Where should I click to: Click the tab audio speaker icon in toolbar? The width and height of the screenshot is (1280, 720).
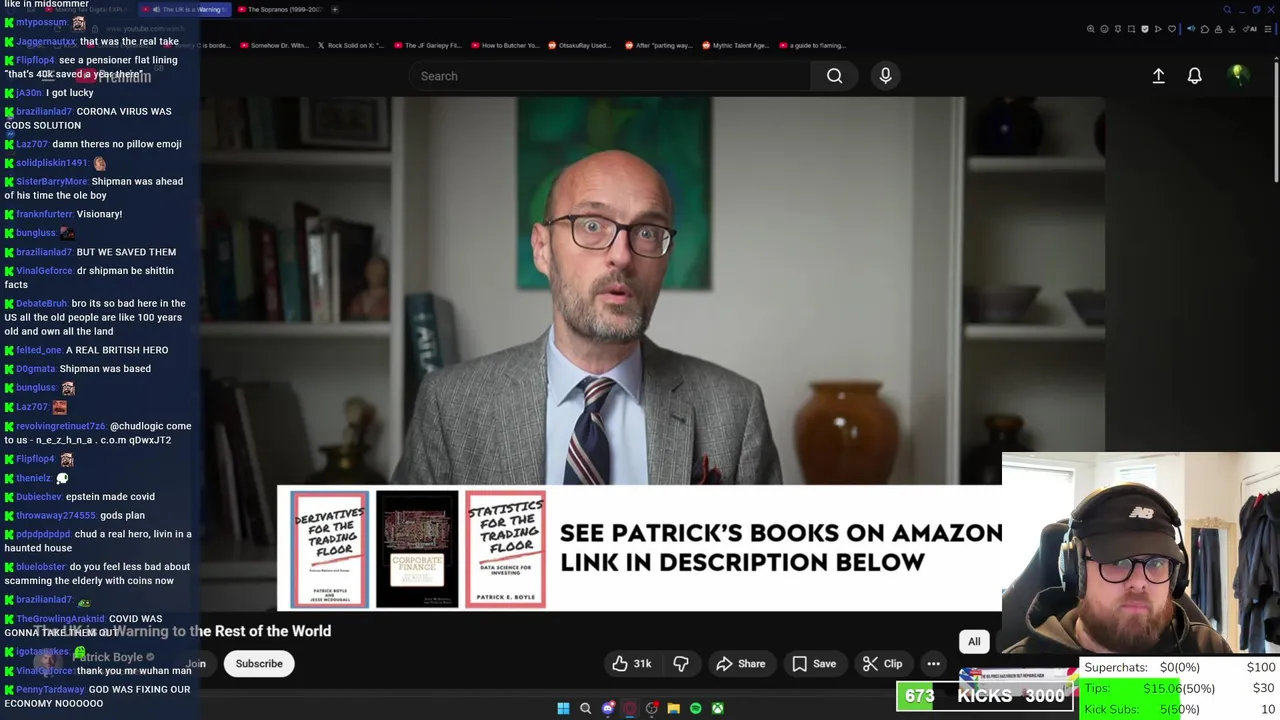point(1191,29)
